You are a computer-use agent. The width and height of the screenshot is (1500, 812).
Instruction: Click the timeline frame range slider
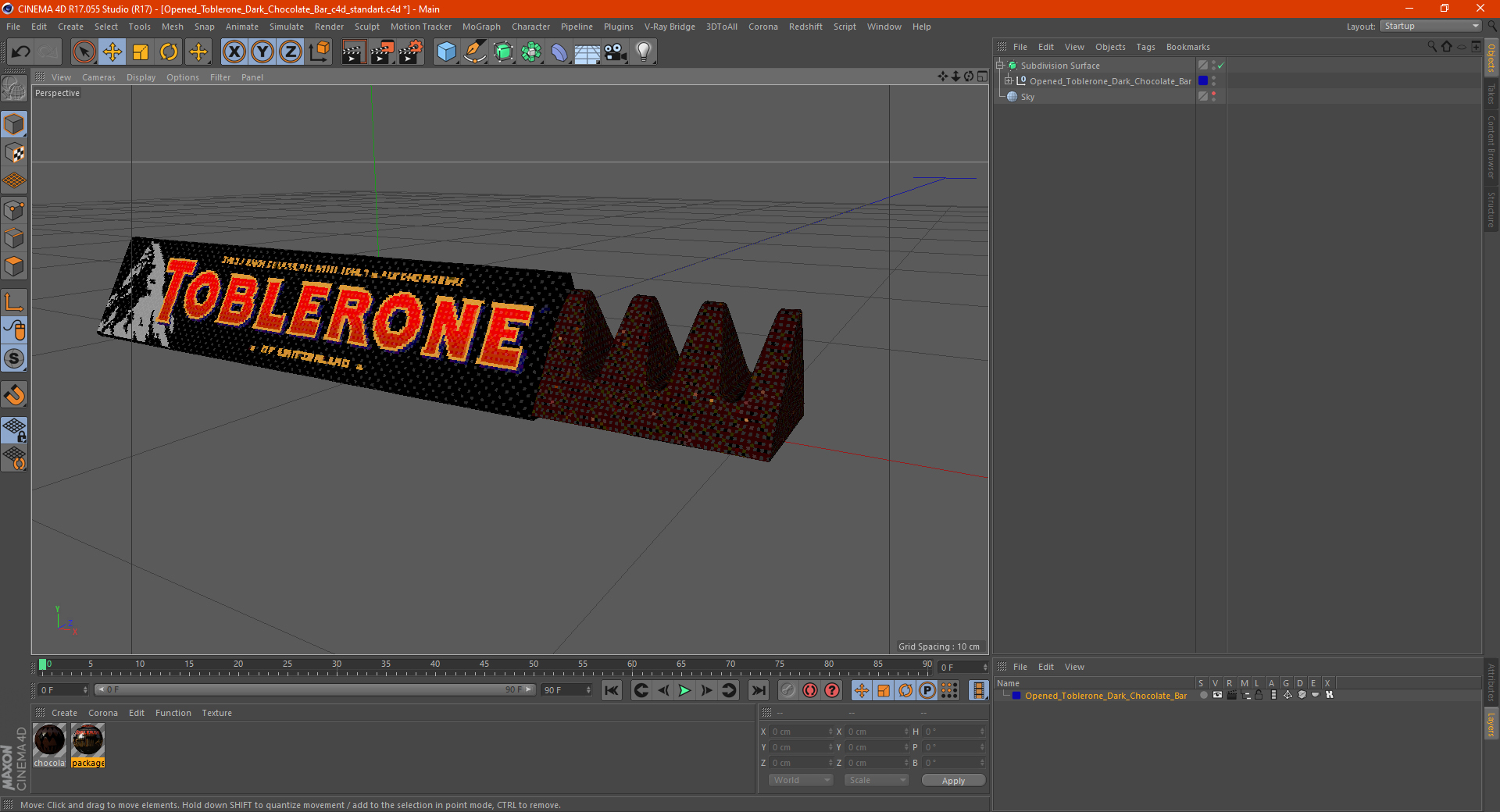pos(315,689)
